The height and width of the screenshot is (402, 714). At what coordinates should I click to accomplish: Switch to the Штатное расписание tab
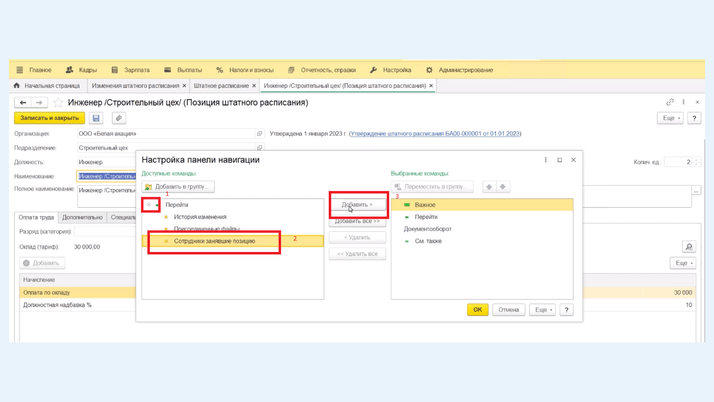(x=221, y=86)
